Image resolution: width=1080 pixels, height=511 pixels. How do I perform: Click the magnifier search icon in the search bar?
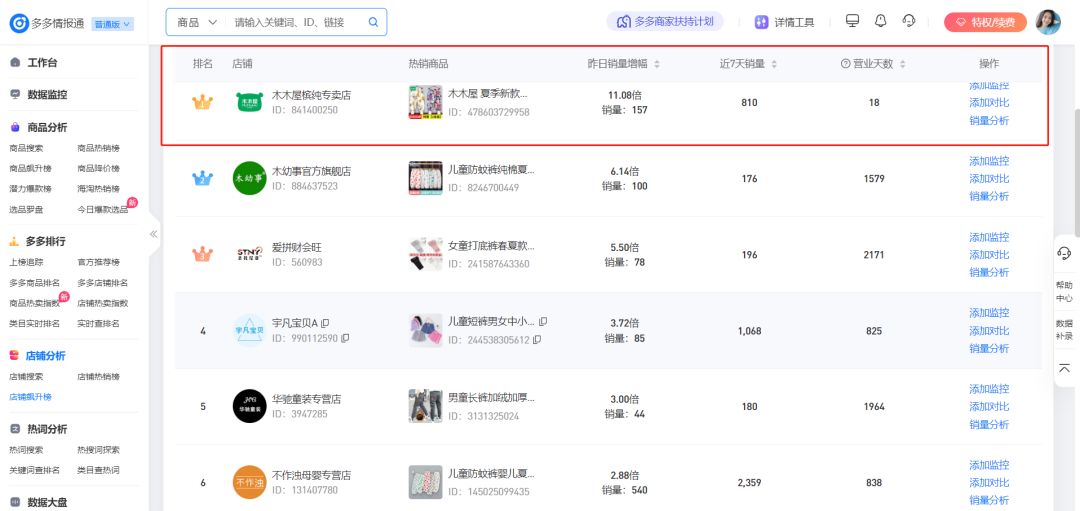click(x=373, y=22)
